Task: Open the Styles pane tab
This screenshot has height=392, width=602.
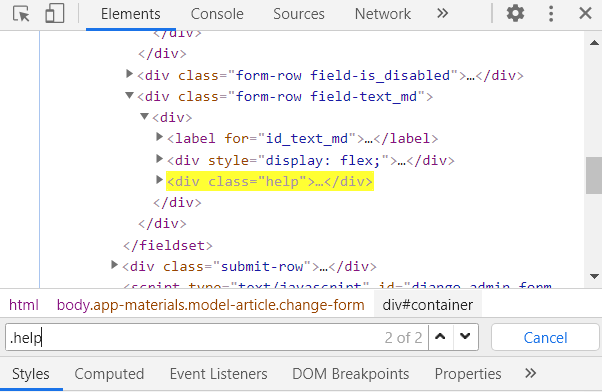Action: click(31, 374)
